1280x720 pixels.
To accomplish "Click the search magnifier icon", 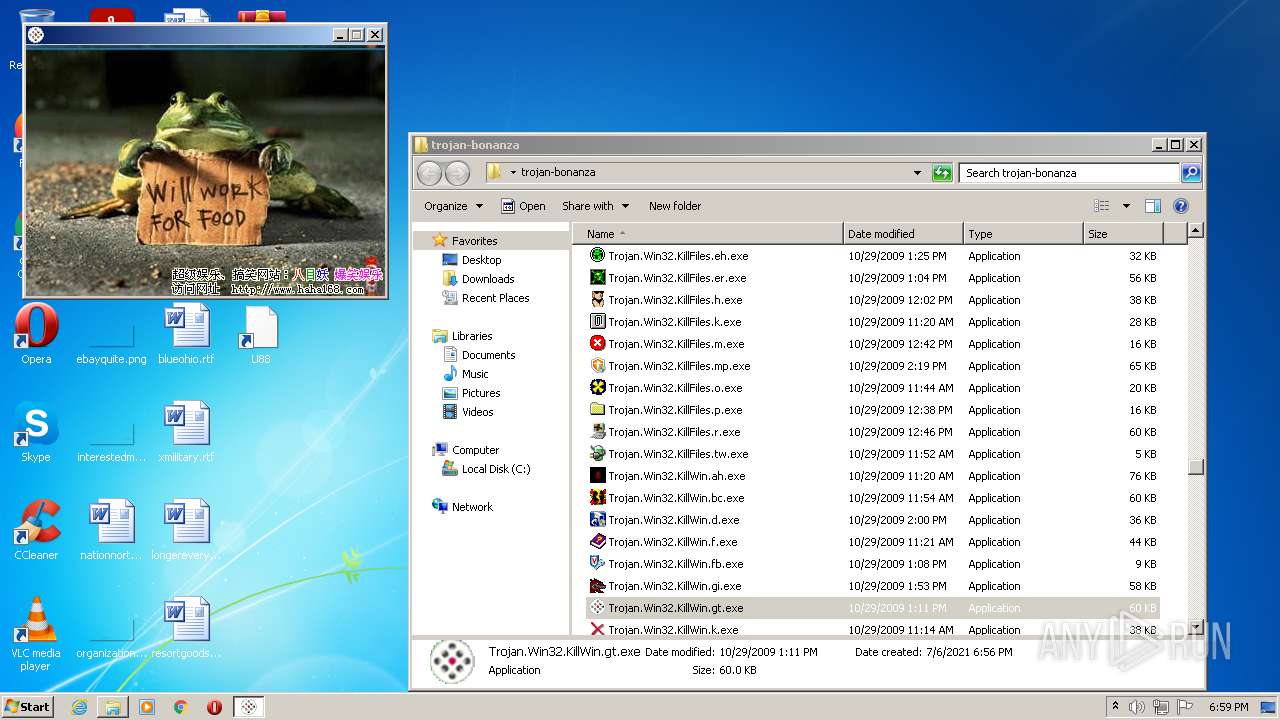I will 1191,173.
